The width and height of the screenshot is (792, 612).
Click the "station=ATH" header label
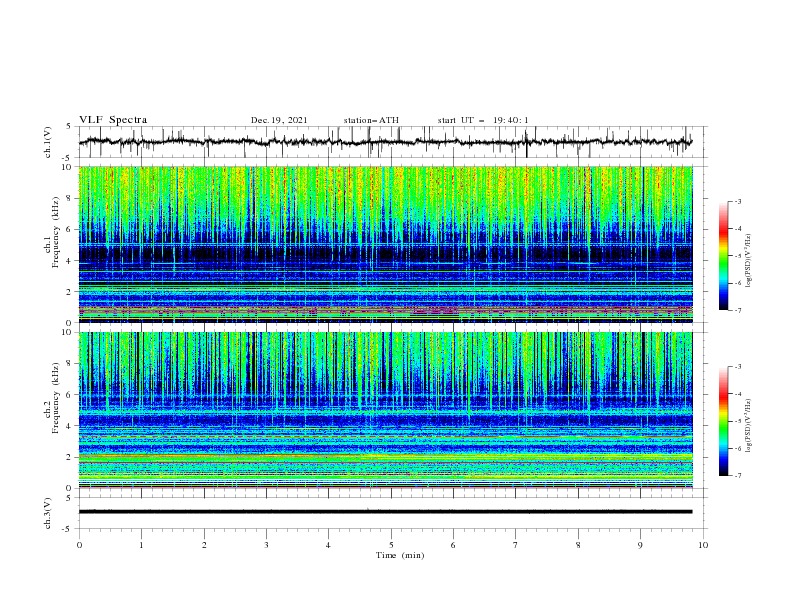[x=371, y=120]
